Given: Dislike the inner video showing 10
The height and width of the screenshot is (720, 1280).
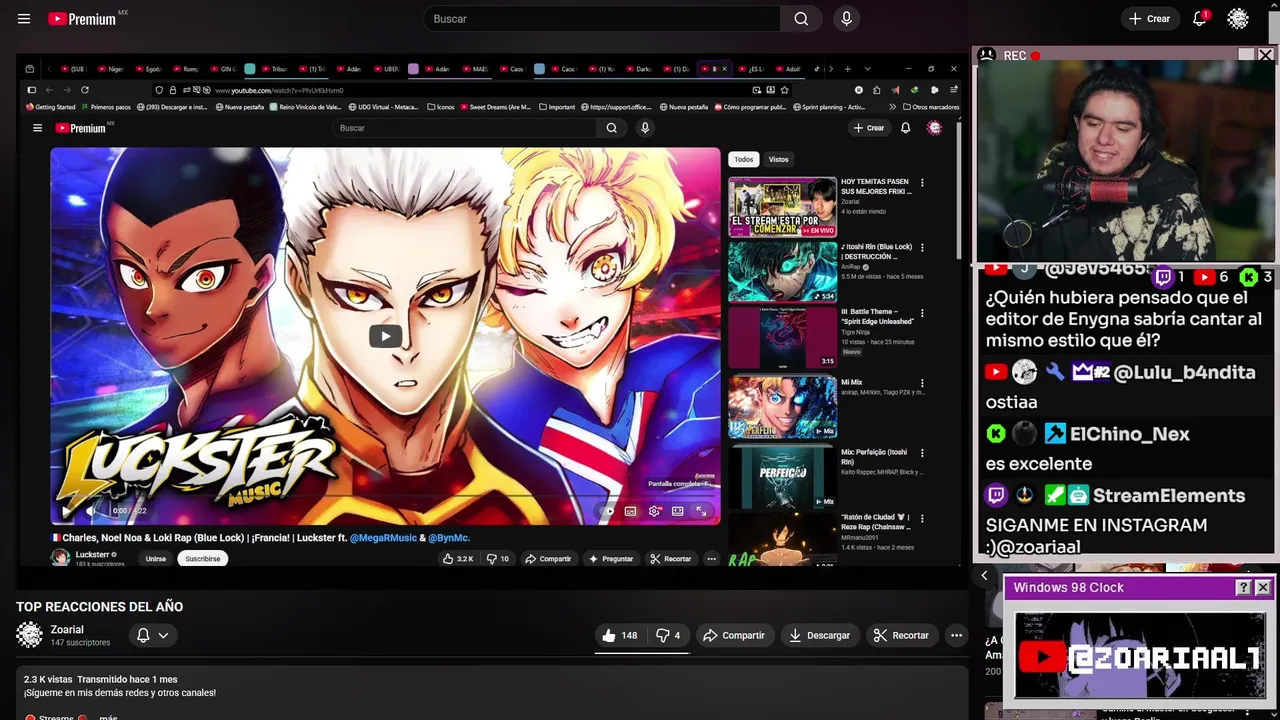Looking at the screenshot, I should coord(498,559).
